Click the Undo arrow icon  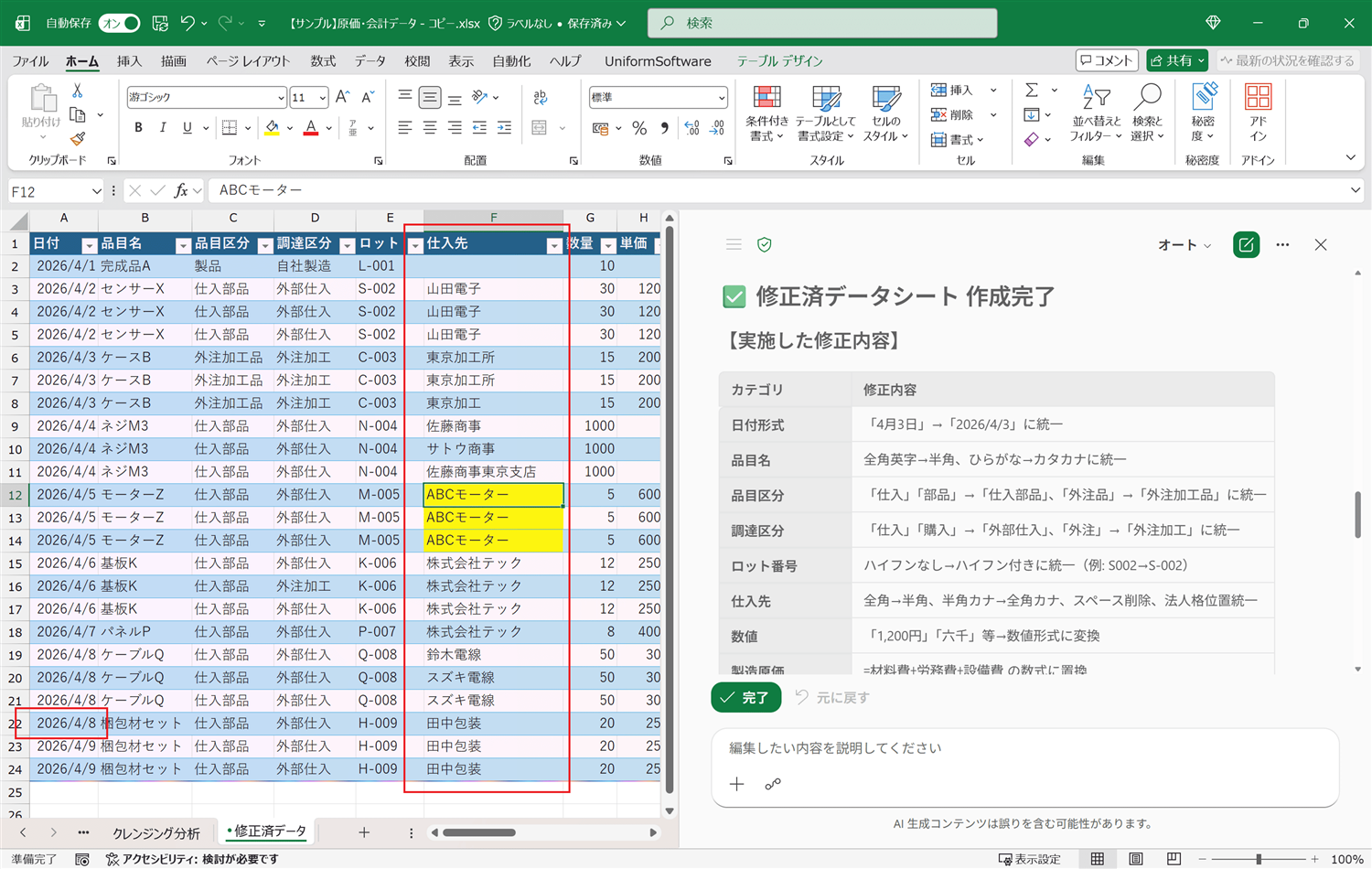tap(188, 23)
